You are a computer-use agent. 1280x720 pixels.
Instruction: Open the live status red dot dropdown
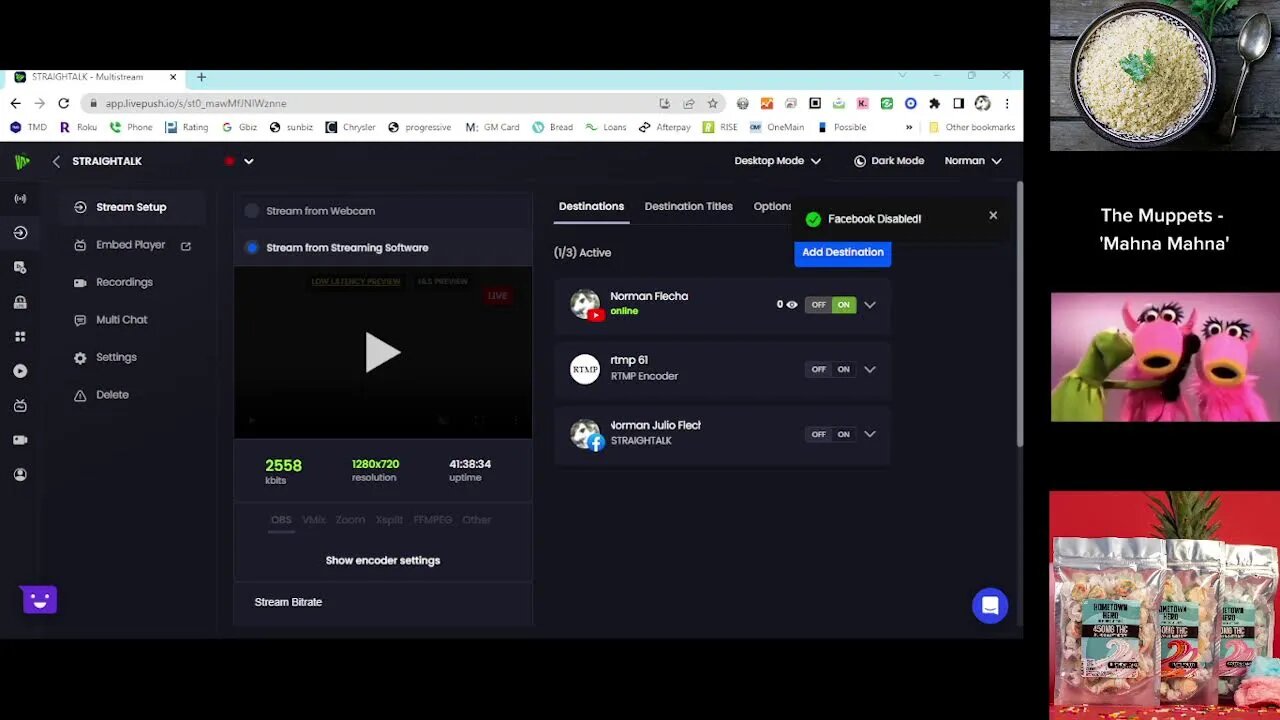click(239, 161)
